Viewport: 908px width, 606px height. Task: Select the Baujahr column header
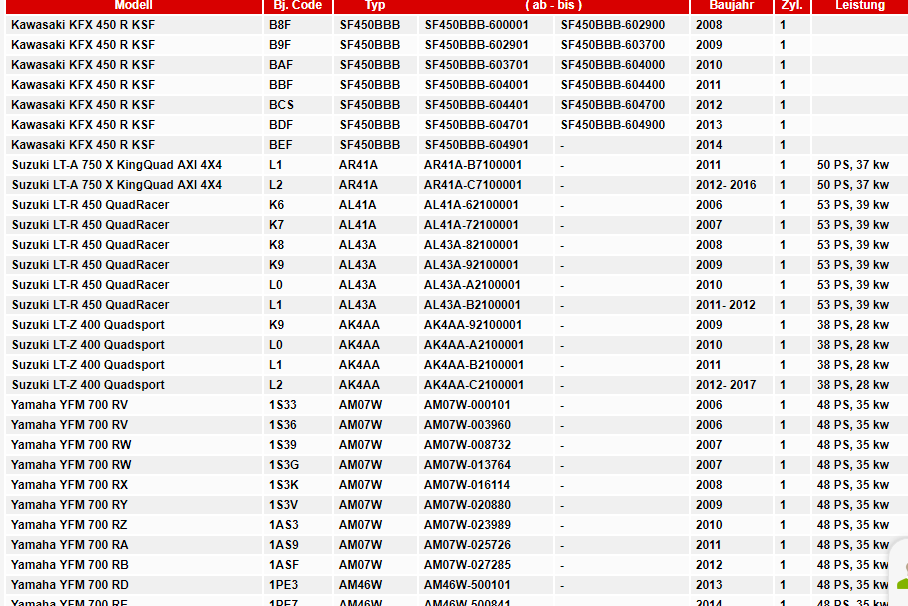[x=731, y=6]
